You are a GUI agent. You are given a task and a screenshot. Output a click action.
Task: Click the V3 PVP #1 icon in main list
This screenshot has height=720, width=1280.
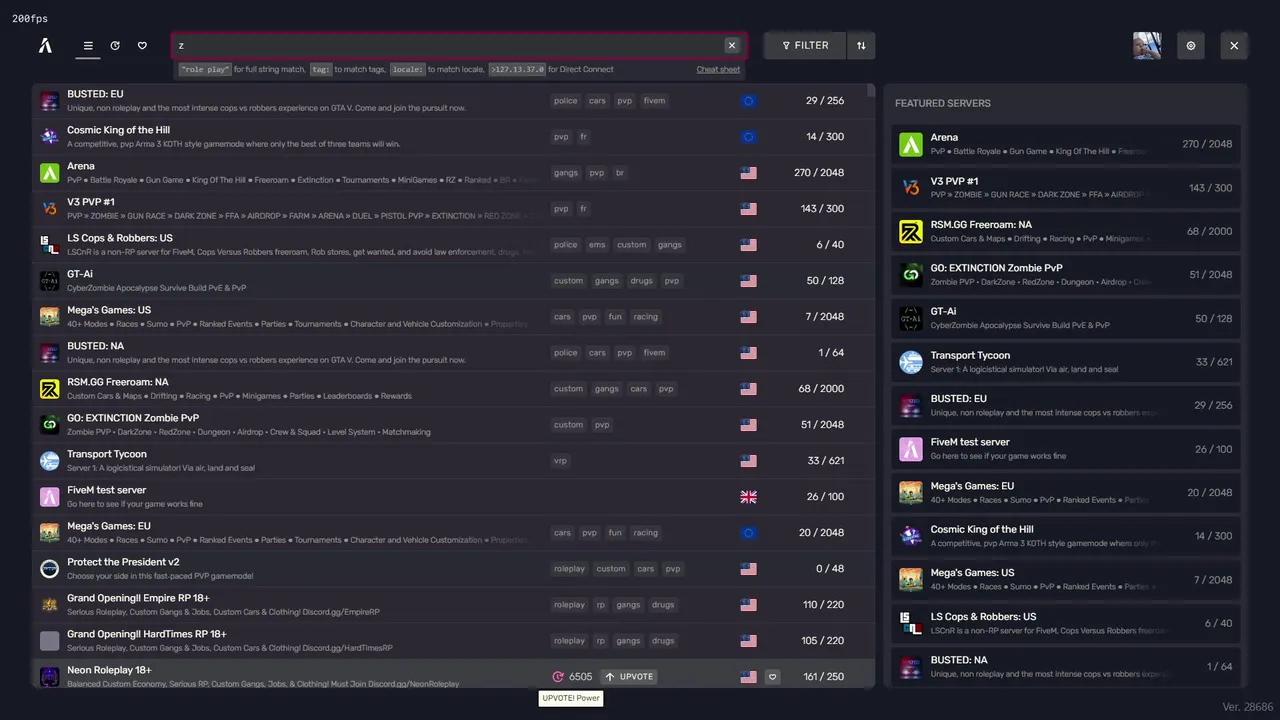coord(49,208)
